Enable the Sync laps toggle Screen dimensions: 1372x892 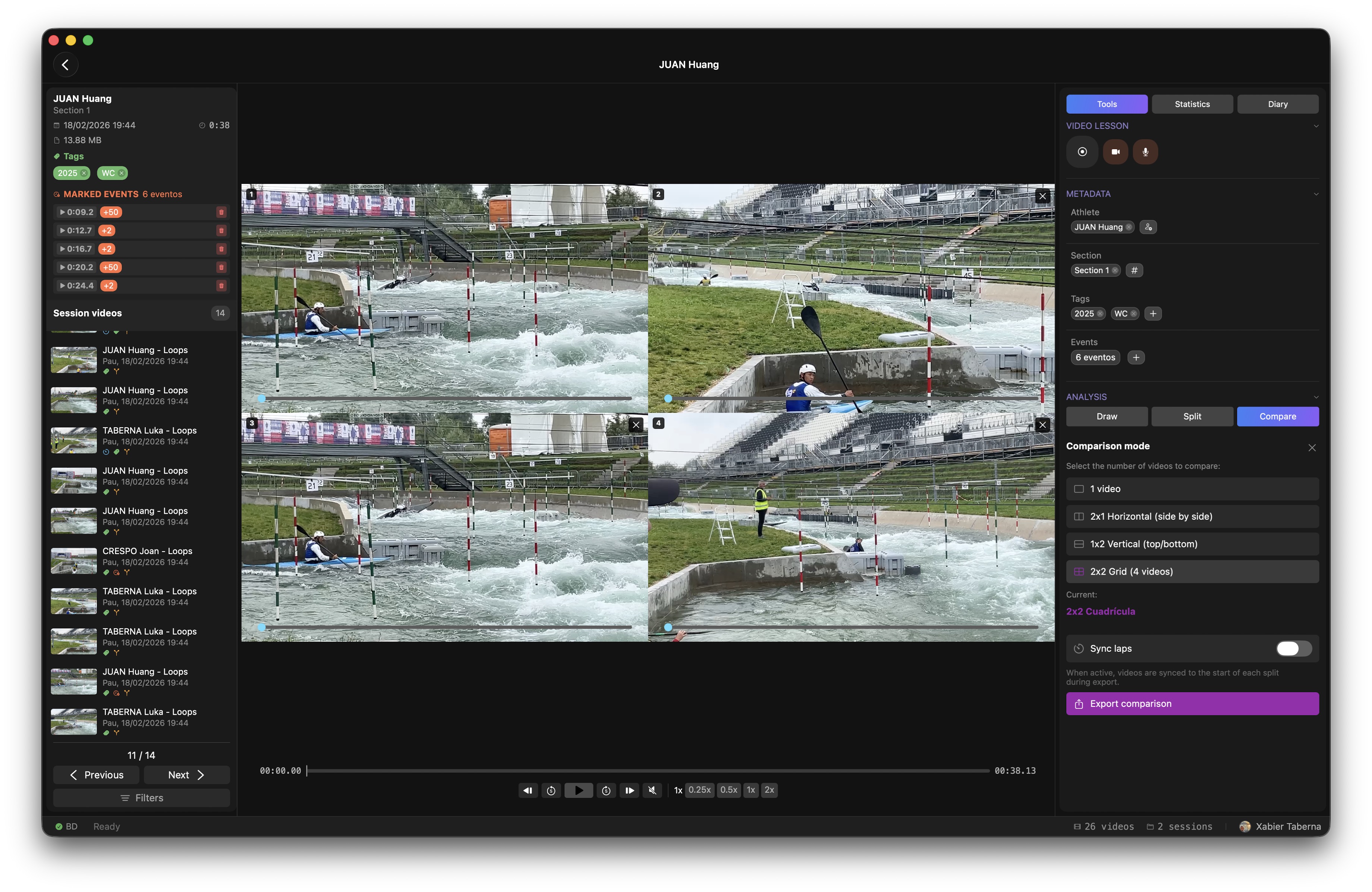click(x=1293, y=648)
